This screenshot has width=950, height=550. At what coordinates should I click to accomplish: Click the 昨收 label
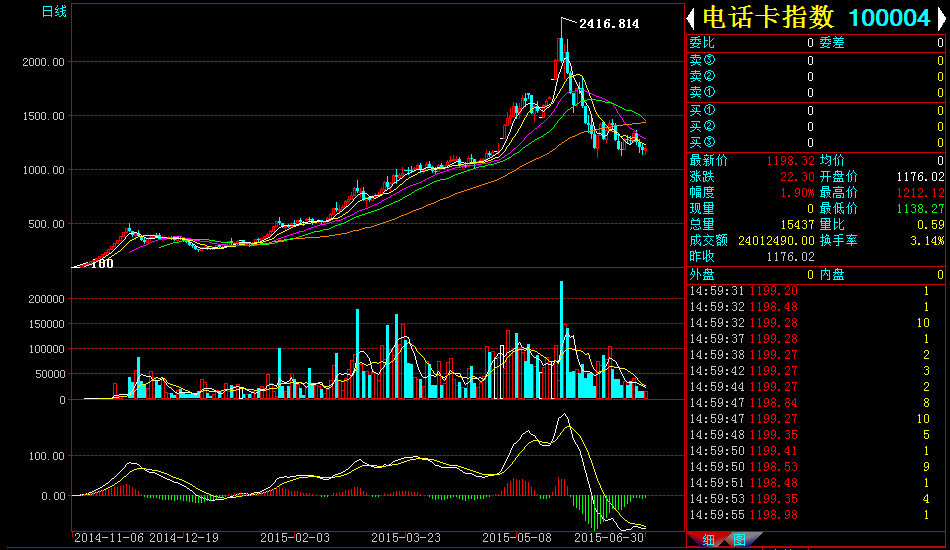tap(702, 257)
